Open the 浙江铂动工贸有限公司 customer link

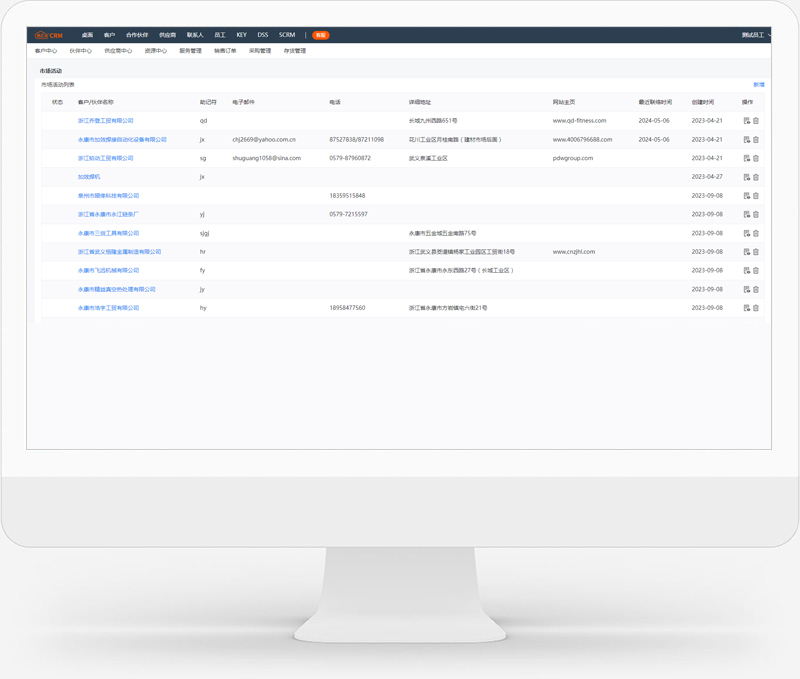coord(105,158)
